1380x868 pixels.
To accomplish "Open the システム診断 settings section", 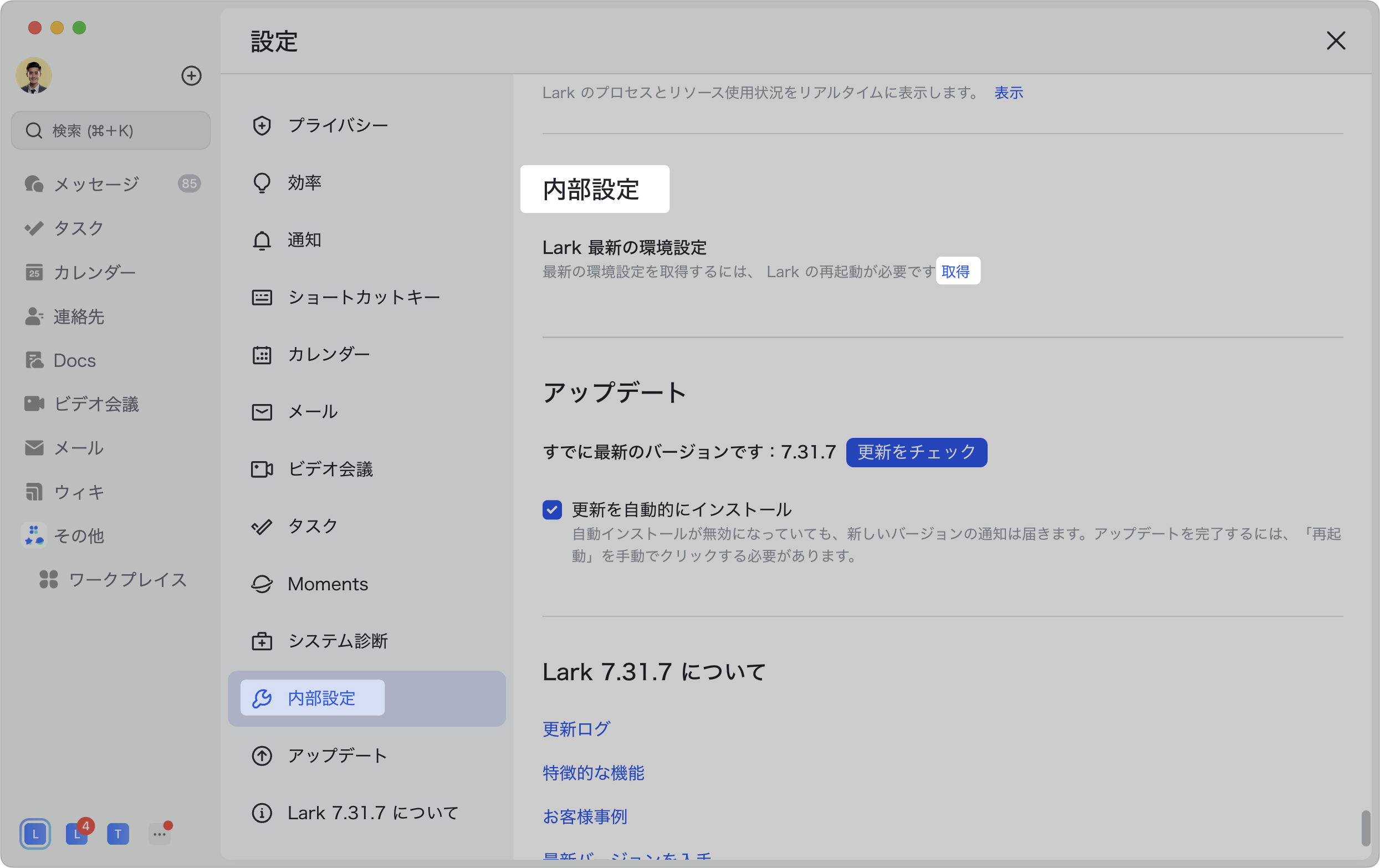I will pos(338,641).
